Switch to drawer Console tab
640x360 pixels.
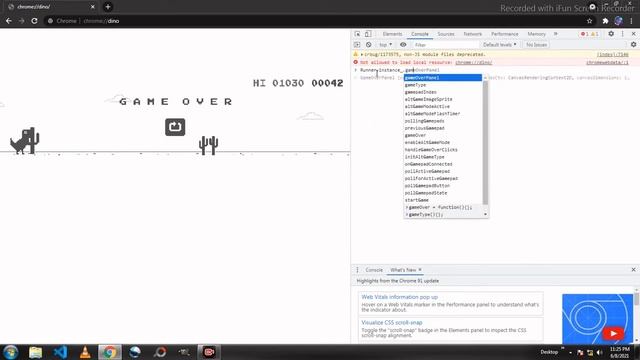tap(374, 270)
